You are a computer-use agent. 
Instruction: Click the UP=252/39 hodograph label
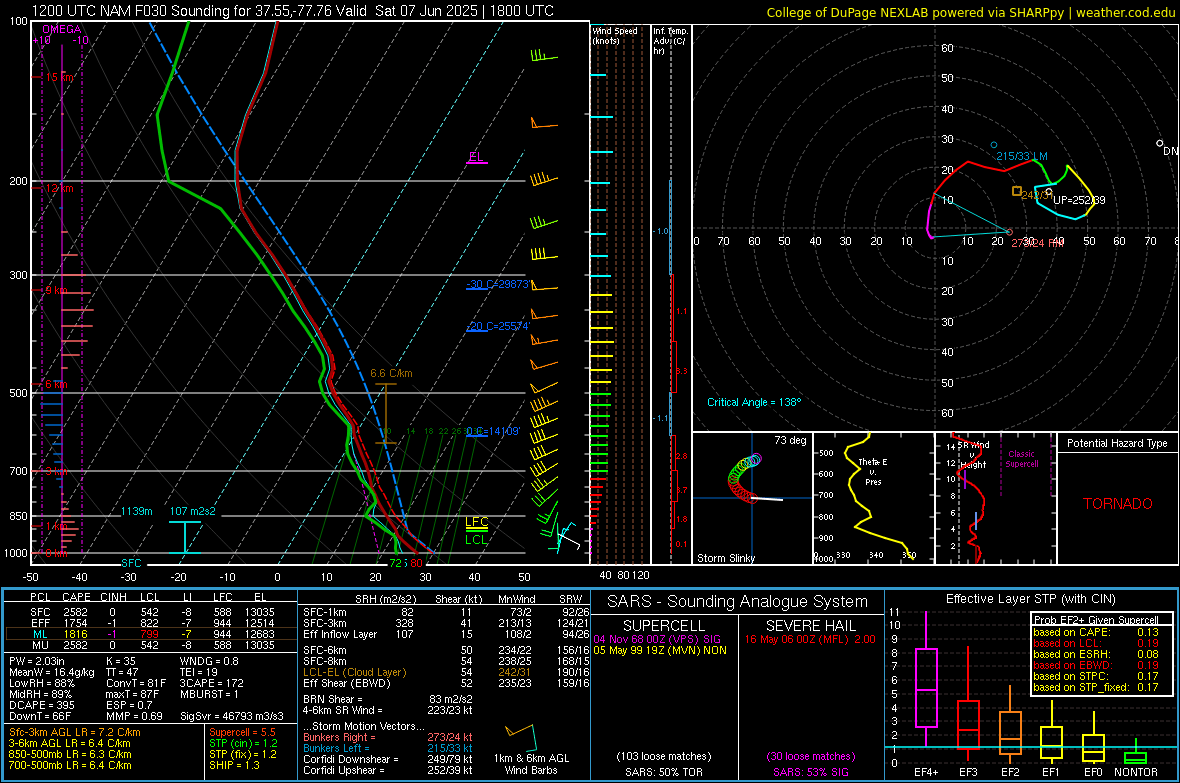click(x=1079, y=200)
